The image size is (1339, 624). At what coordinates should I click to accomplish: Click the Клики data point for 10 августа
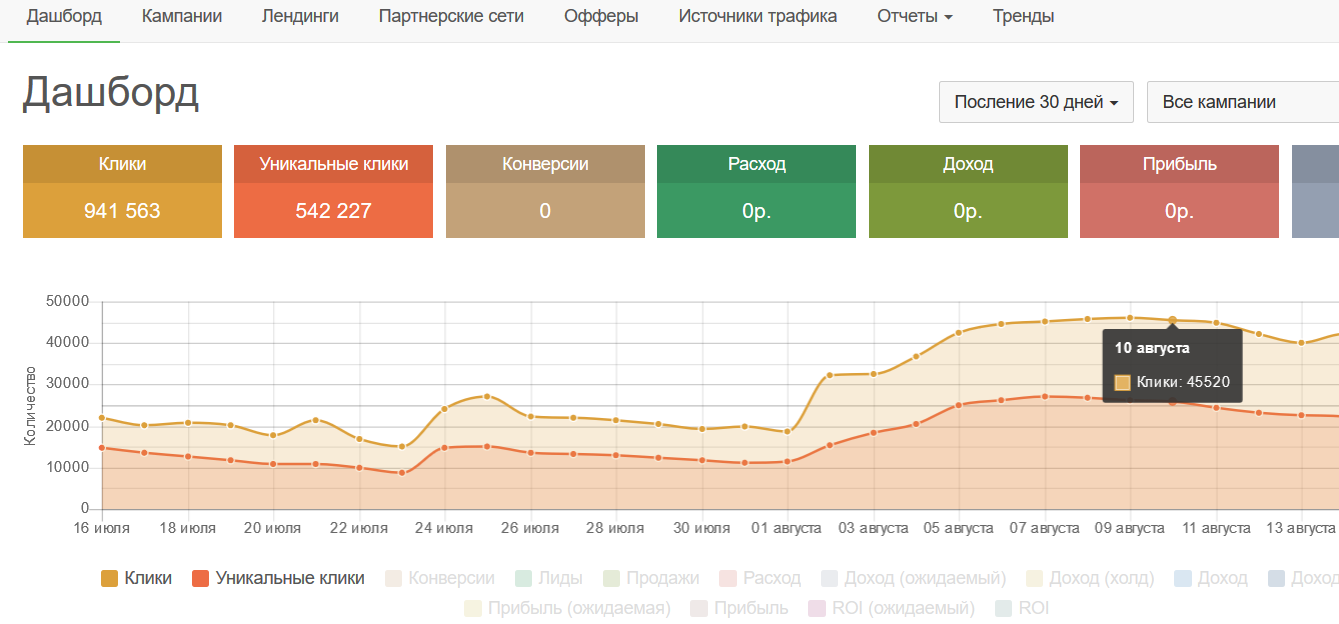1172,320
